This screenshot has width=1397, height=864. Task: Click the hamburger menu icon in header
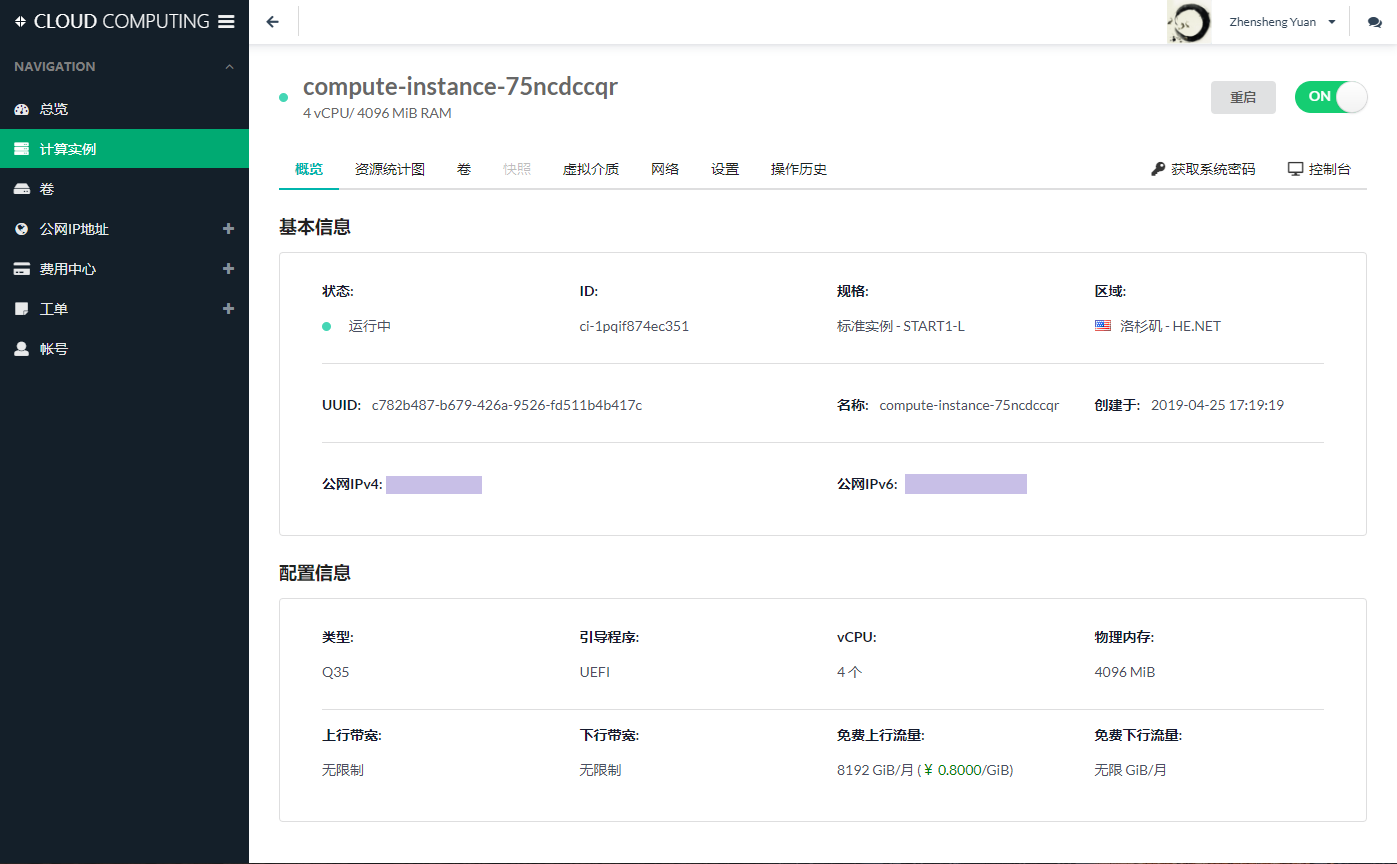226,21
